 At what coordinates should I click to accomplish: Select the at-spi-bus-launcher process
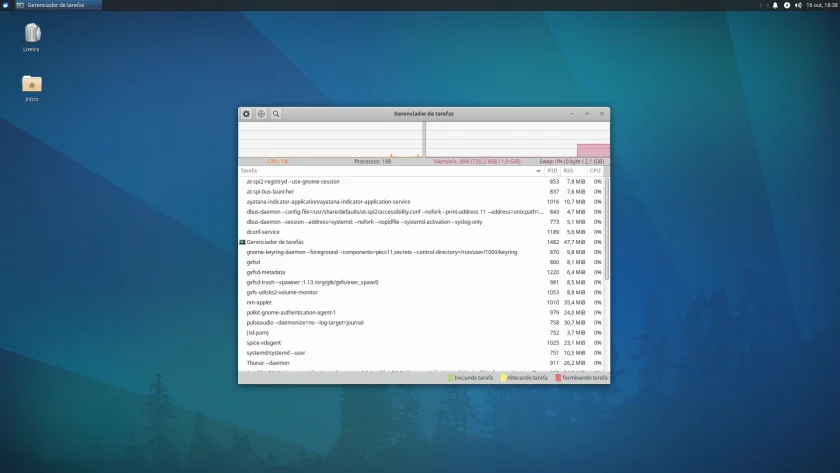421,192
